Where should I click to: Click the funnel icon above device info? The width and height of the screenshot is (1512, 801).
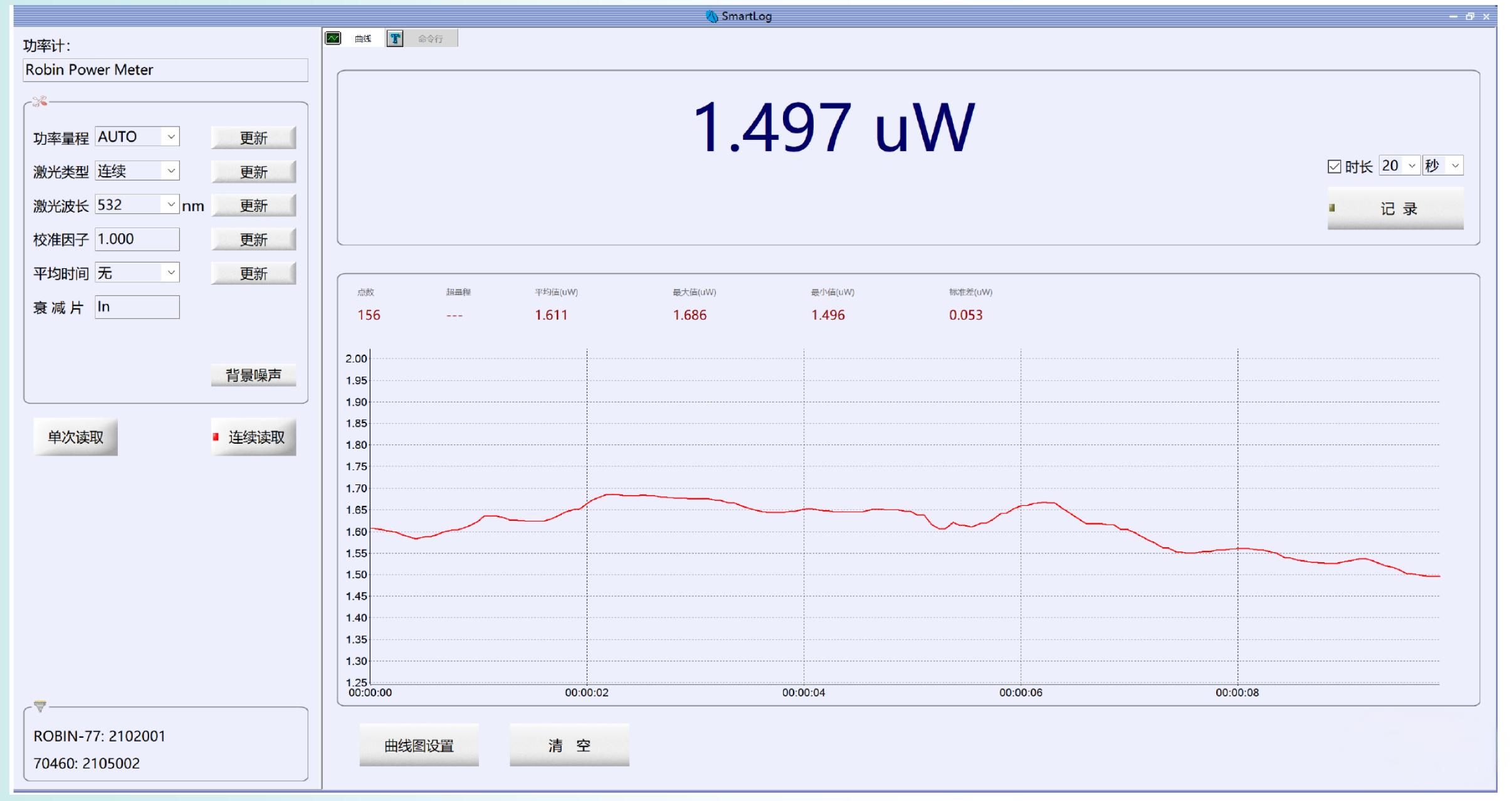tap(40, 706)
